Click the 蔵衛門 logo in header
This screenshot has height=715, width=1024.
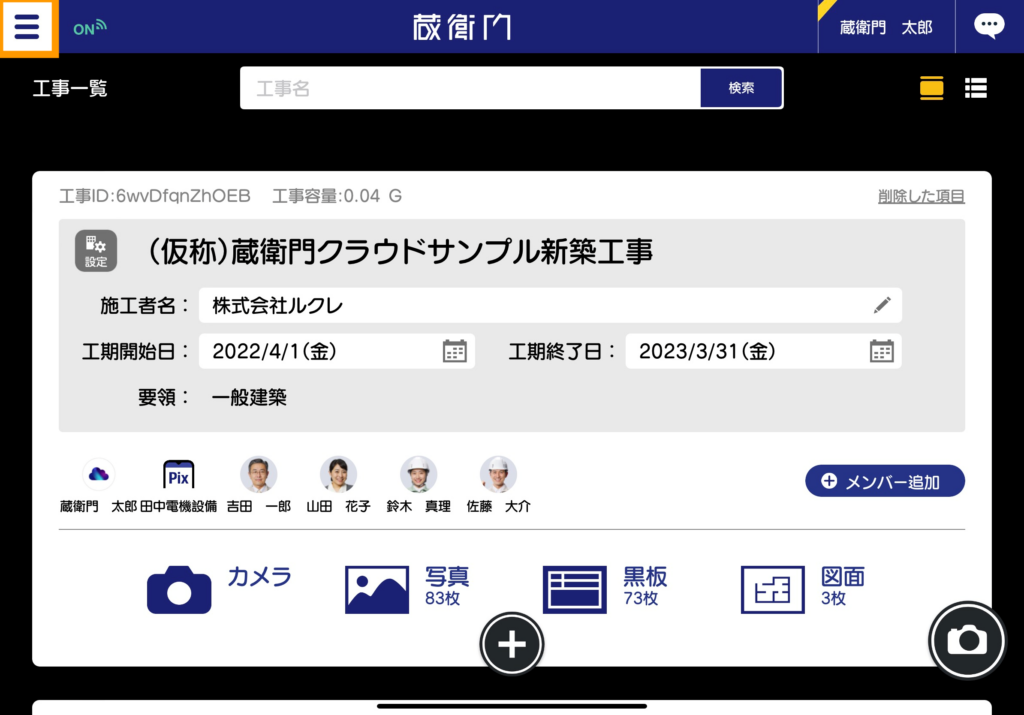point(462,27)
